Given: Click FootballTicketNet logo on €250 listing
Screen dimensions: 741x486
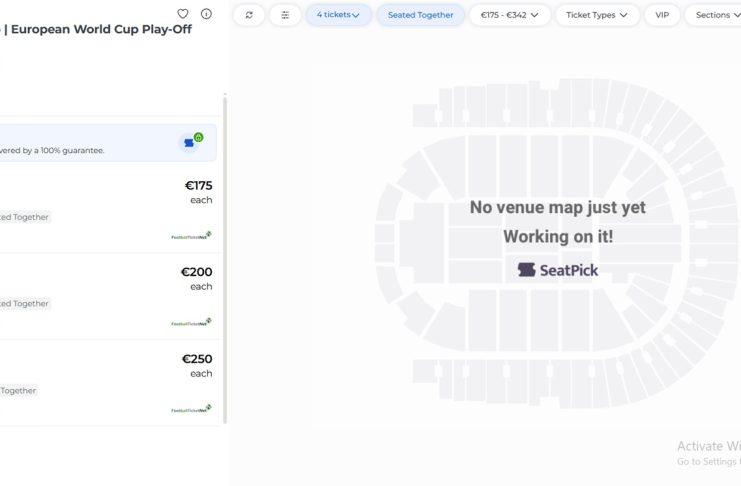Looking at the screenshot, I should point(191,409).
